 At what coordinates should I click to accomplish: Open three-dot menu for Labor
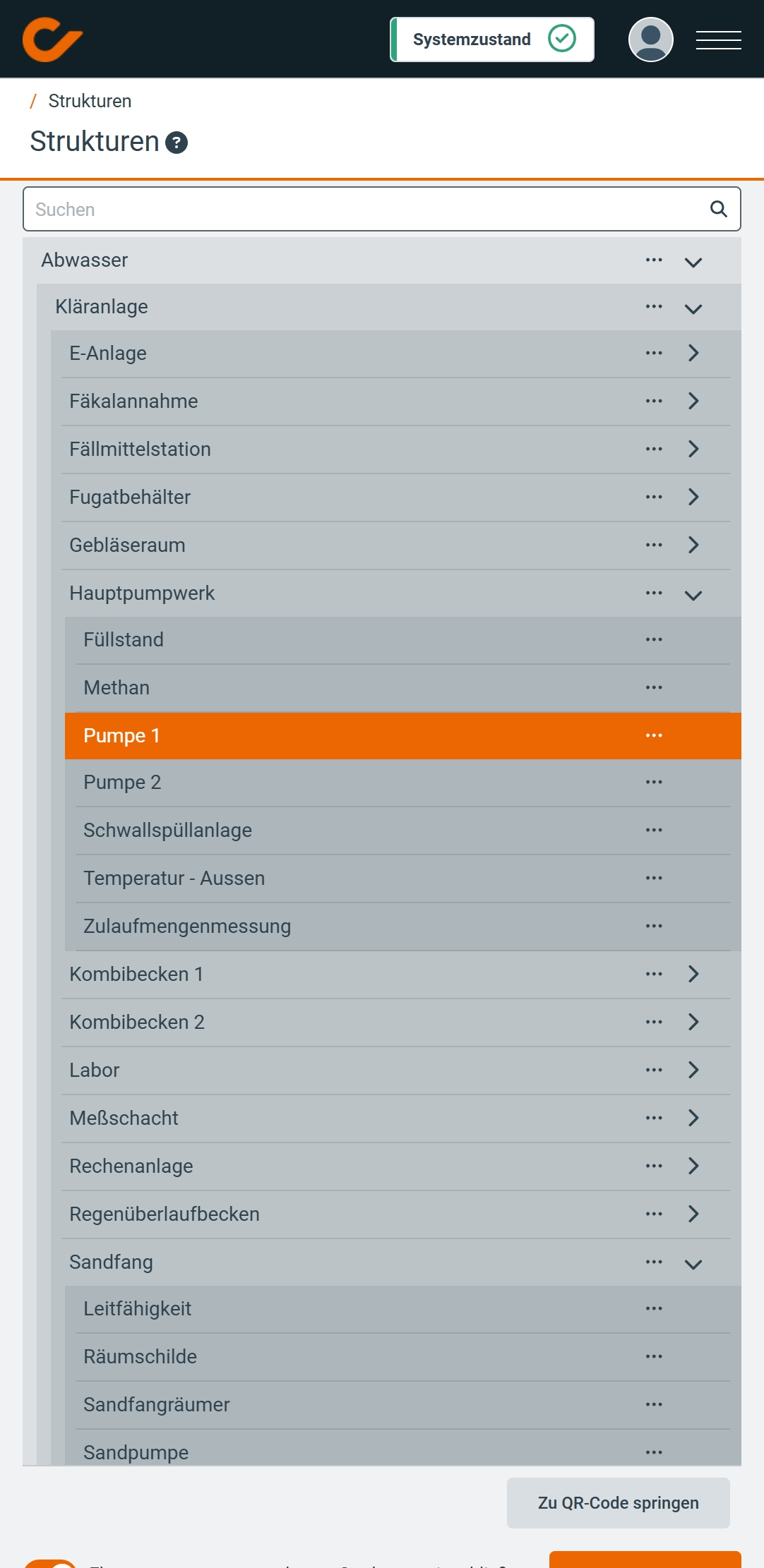click(x=654, y=1070)
